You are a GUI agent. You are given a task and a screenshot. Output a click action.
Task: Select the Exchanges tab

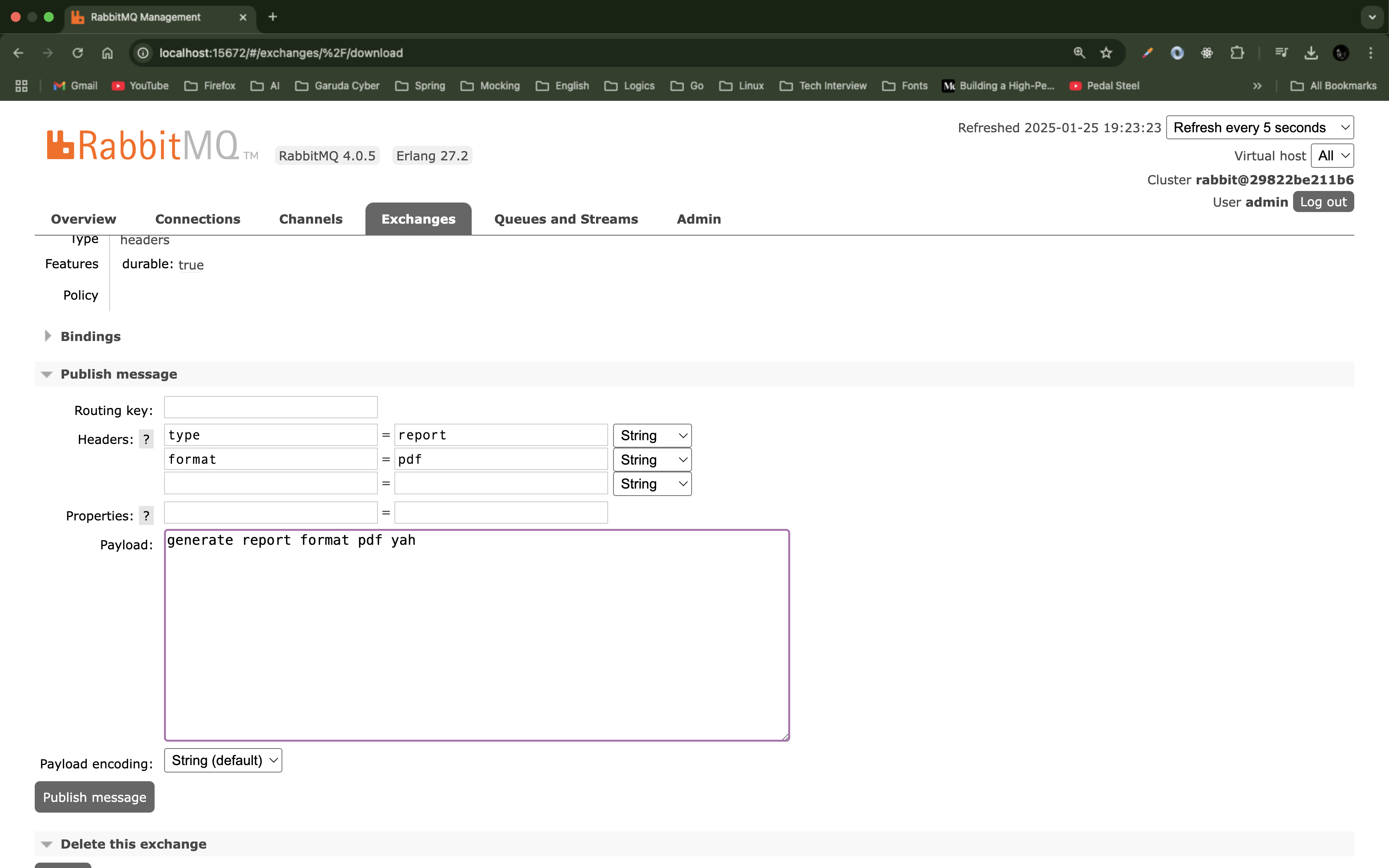pyautogui.click(x=418, y=219)
